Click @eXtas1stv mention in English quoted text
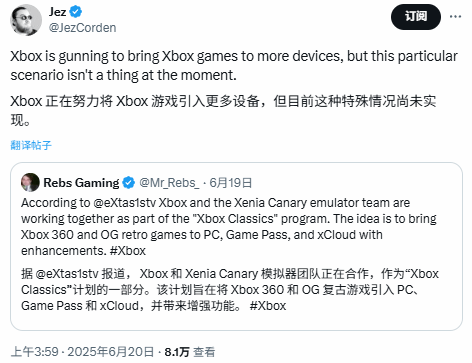This screenshot has width=472, height=363. pyautogui.click(x=124, y=203)
